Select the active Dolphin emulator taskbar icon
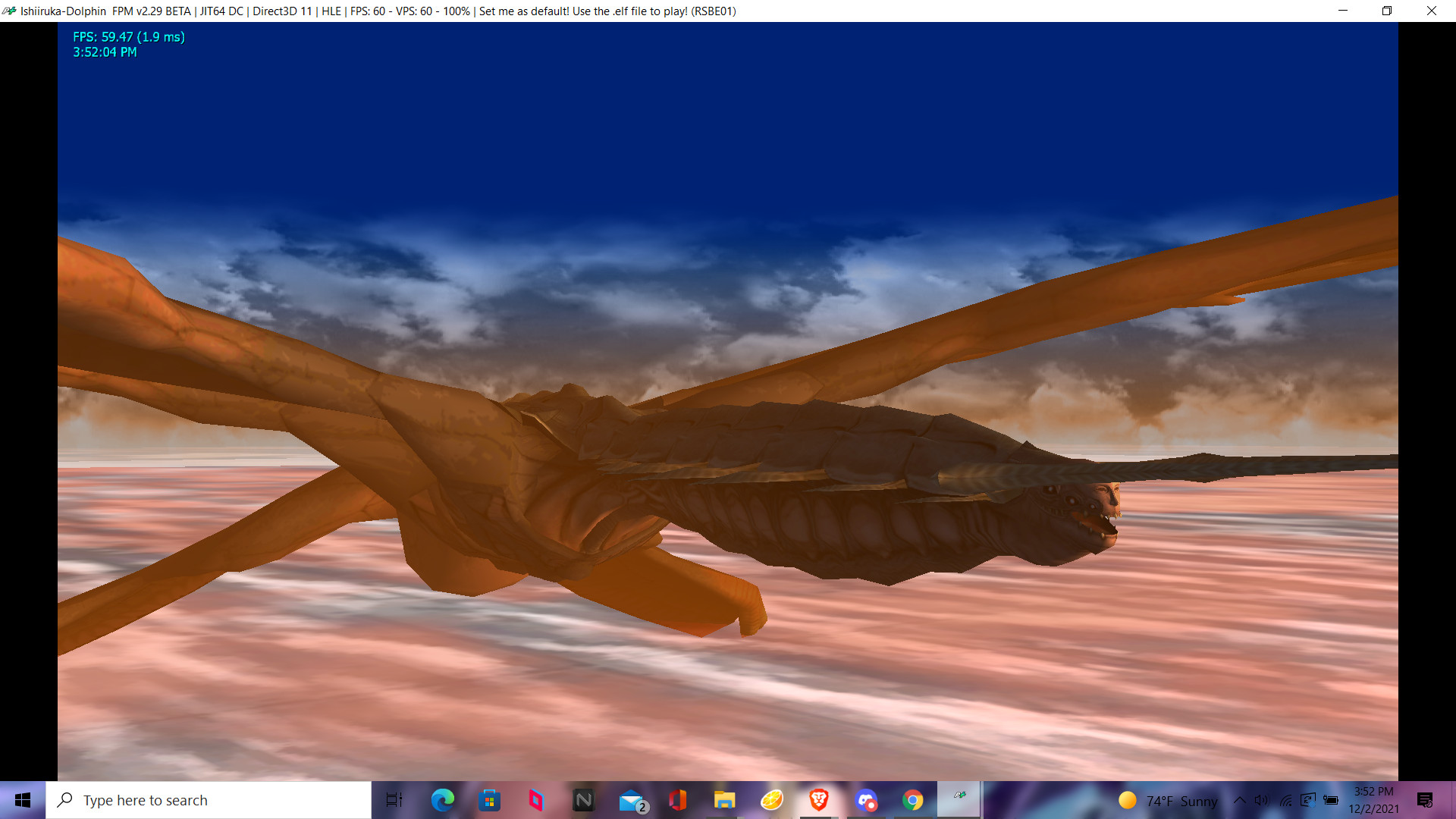Screen dimensions: 1456x819 click(960, 800)
